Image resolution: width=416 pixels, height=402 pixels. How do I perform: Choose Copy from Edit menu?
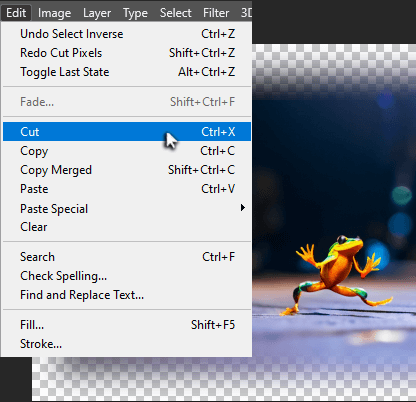pos(127,151)
